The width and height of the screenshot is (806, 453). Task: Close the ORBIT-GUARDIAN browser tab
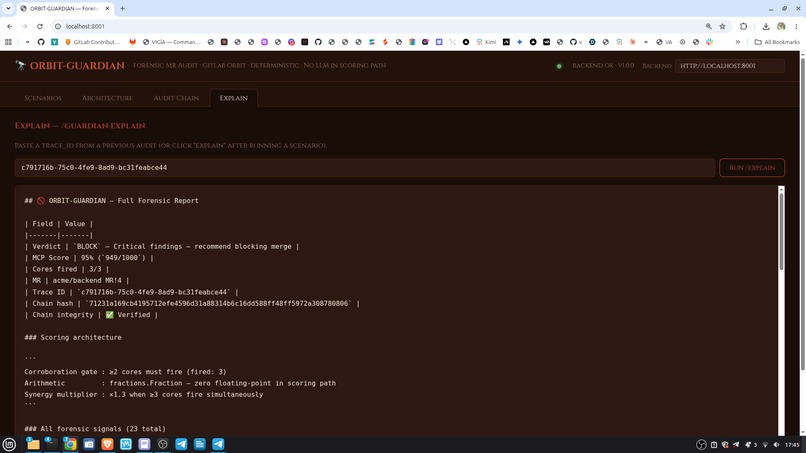click(x=107, y=8)
